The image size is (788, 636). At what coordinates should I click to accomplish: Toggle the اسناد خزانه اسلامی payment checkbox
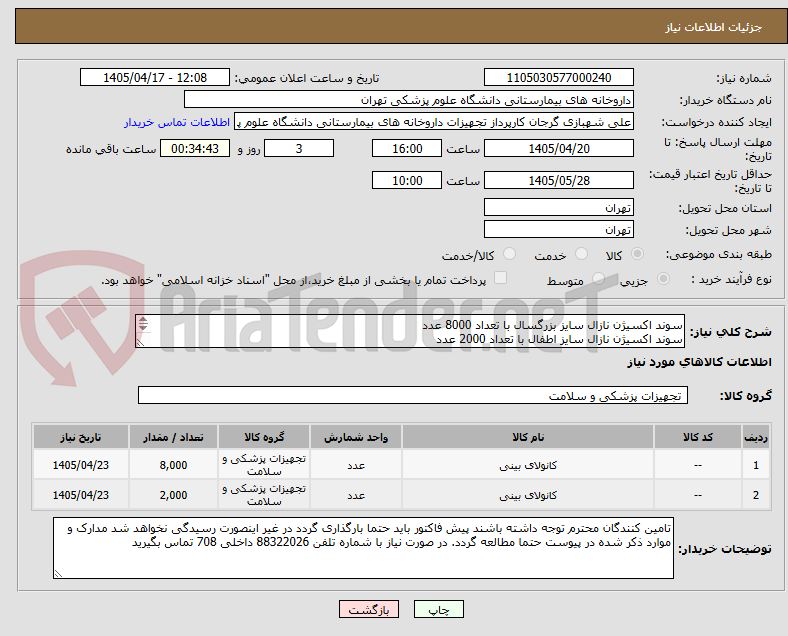coord(501,278)
